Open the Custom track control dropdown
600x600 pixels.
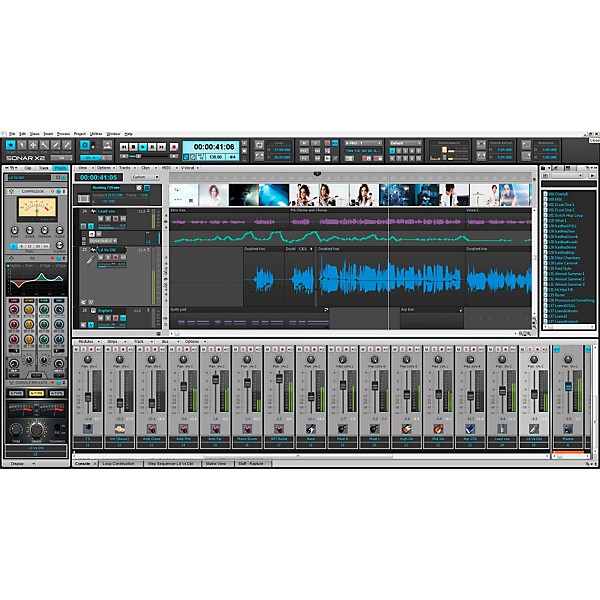145,177
